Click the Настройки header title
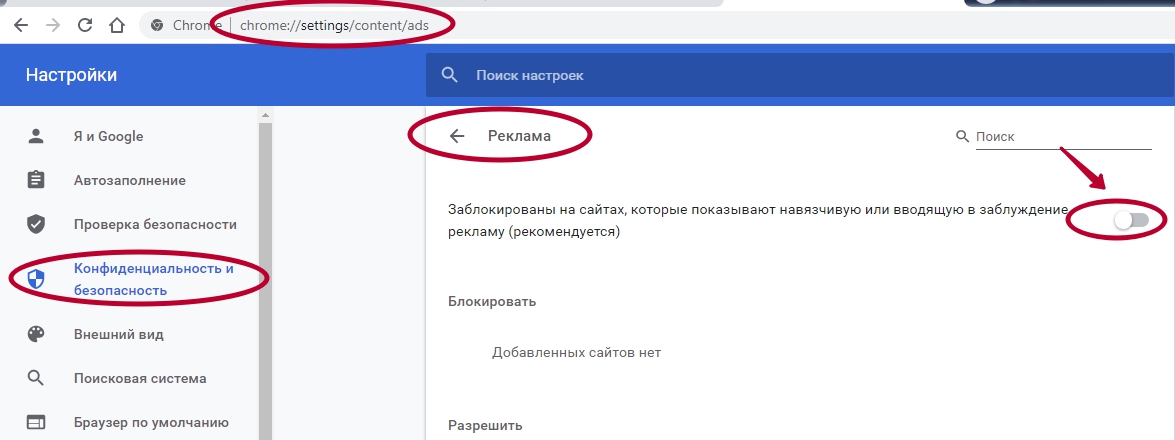Image resolution: width=1175 pixels, height=440 pixels. (x=71, y=75)
